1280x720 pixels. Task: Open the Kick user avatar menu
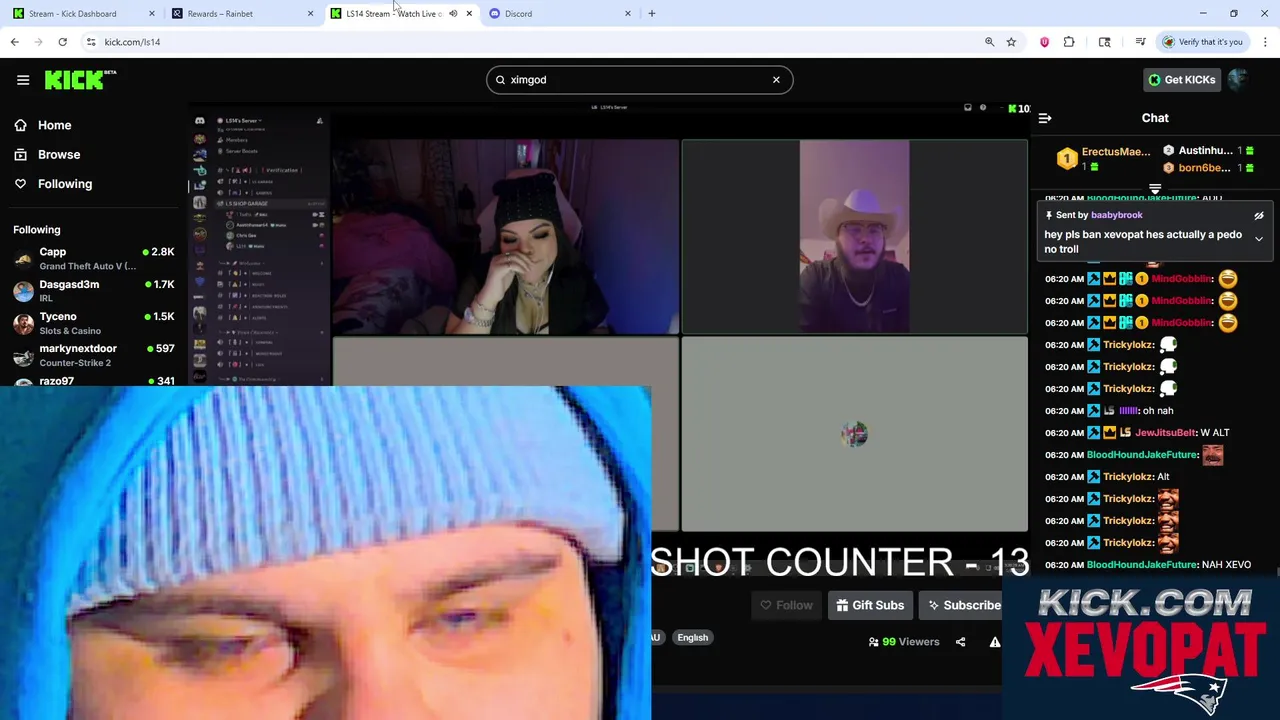pyautogui.click(x=1239, y=80)
